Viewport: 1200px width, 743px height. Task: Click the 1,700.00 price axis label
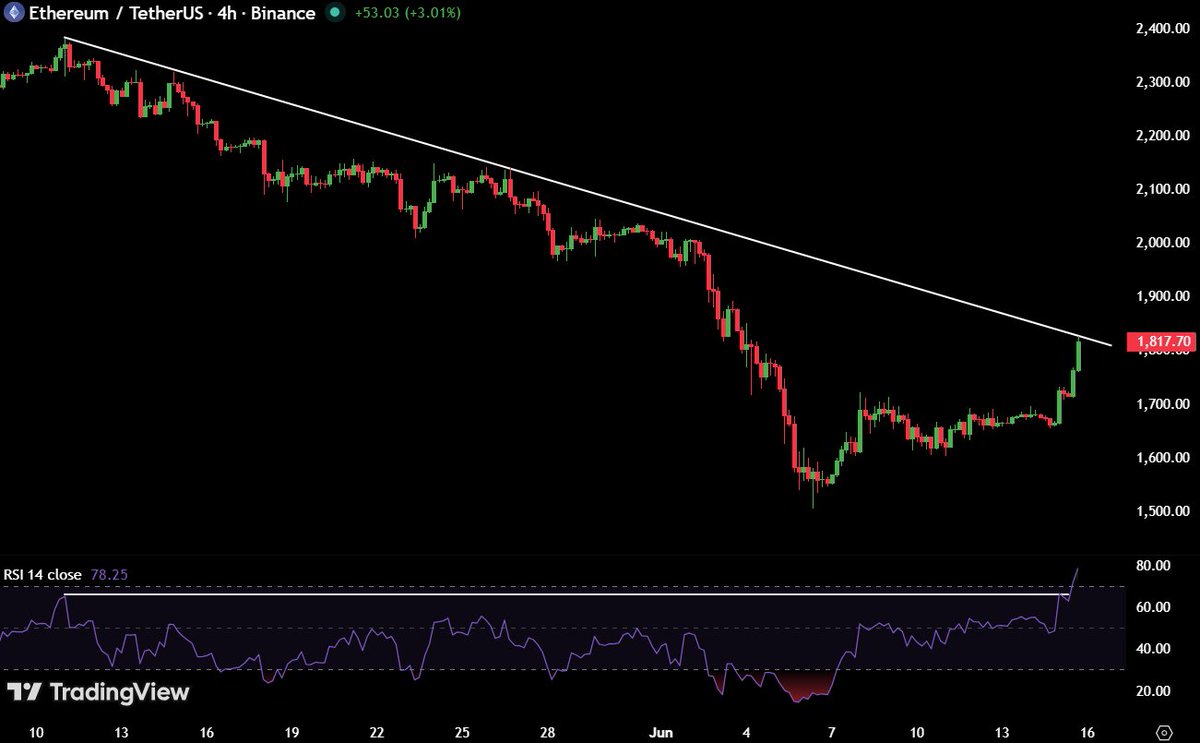coord(1161,404)
